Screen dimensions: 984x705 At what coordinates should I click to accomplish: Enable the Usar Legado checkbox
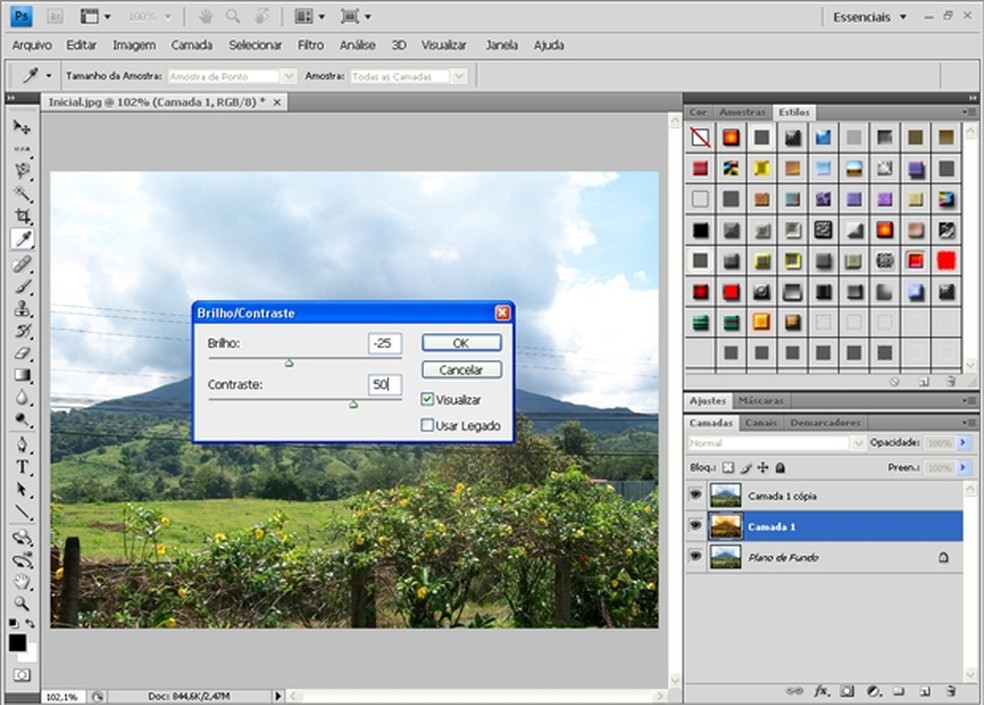pos(428,425)
